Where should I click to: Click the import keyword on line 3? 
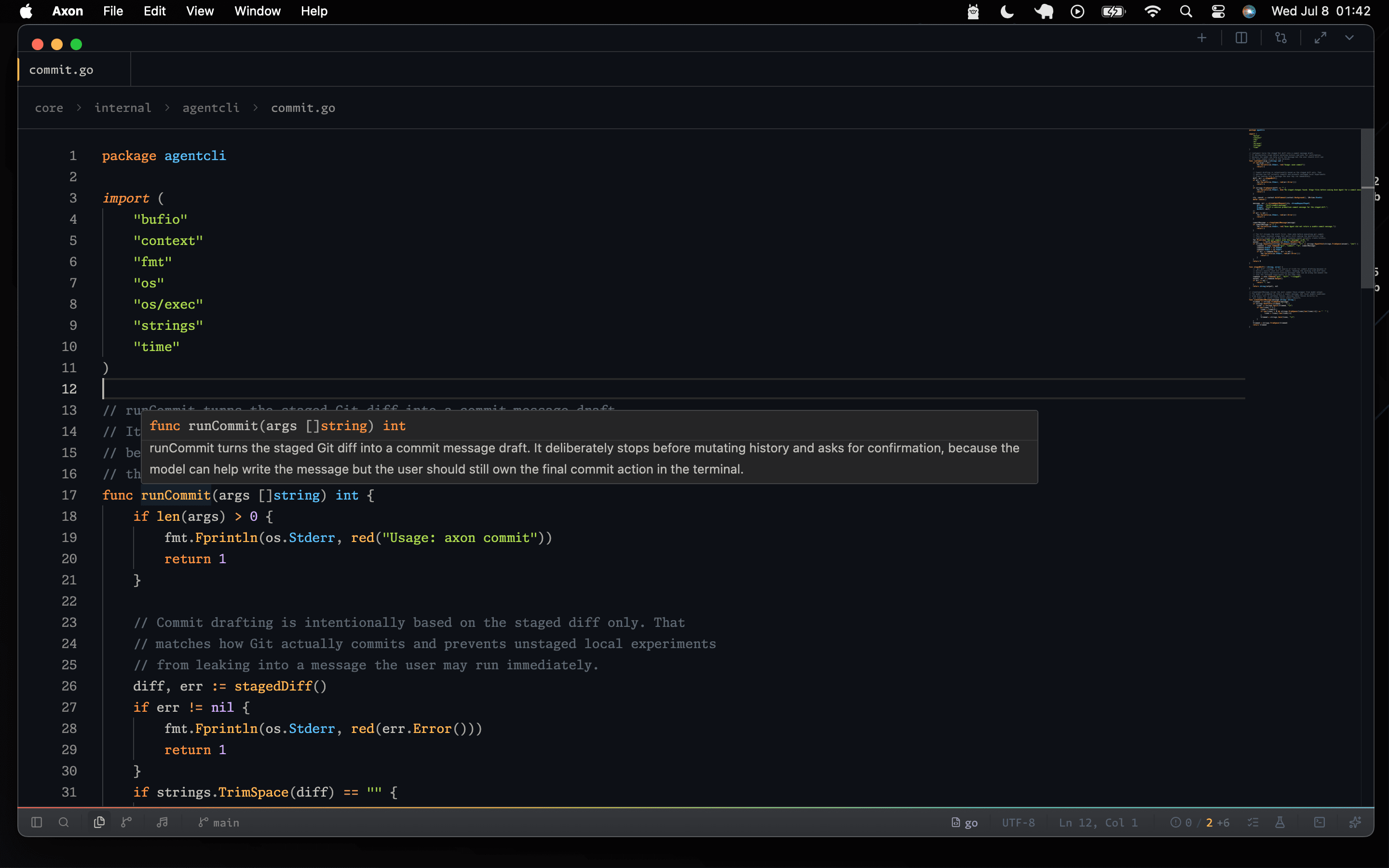tap(126, 198)
